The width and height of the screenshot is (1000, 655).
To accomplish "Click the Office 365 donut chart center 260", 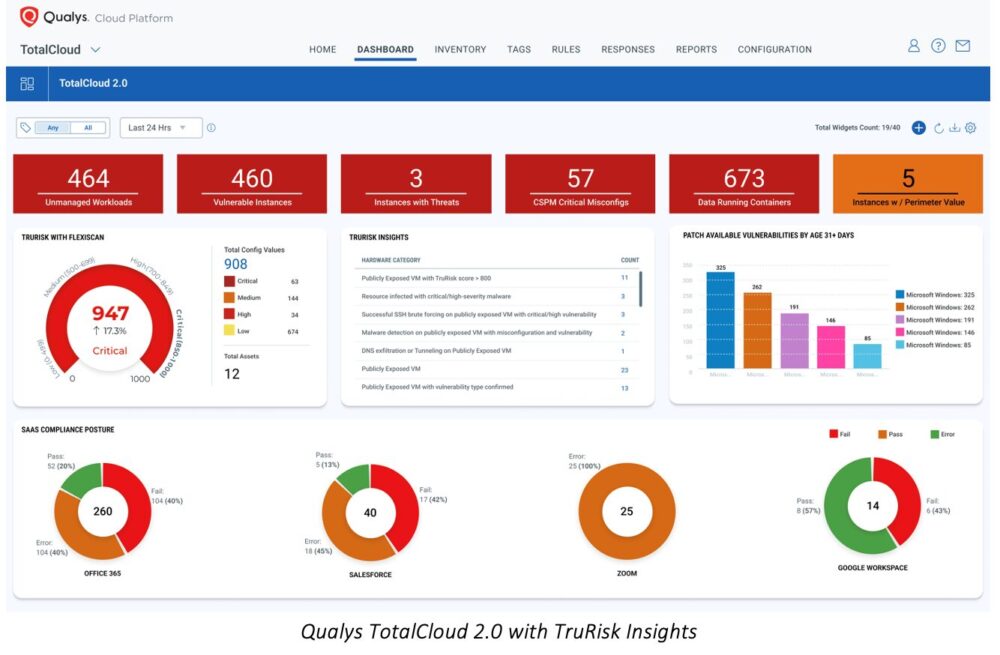I will tap(103, 511).
